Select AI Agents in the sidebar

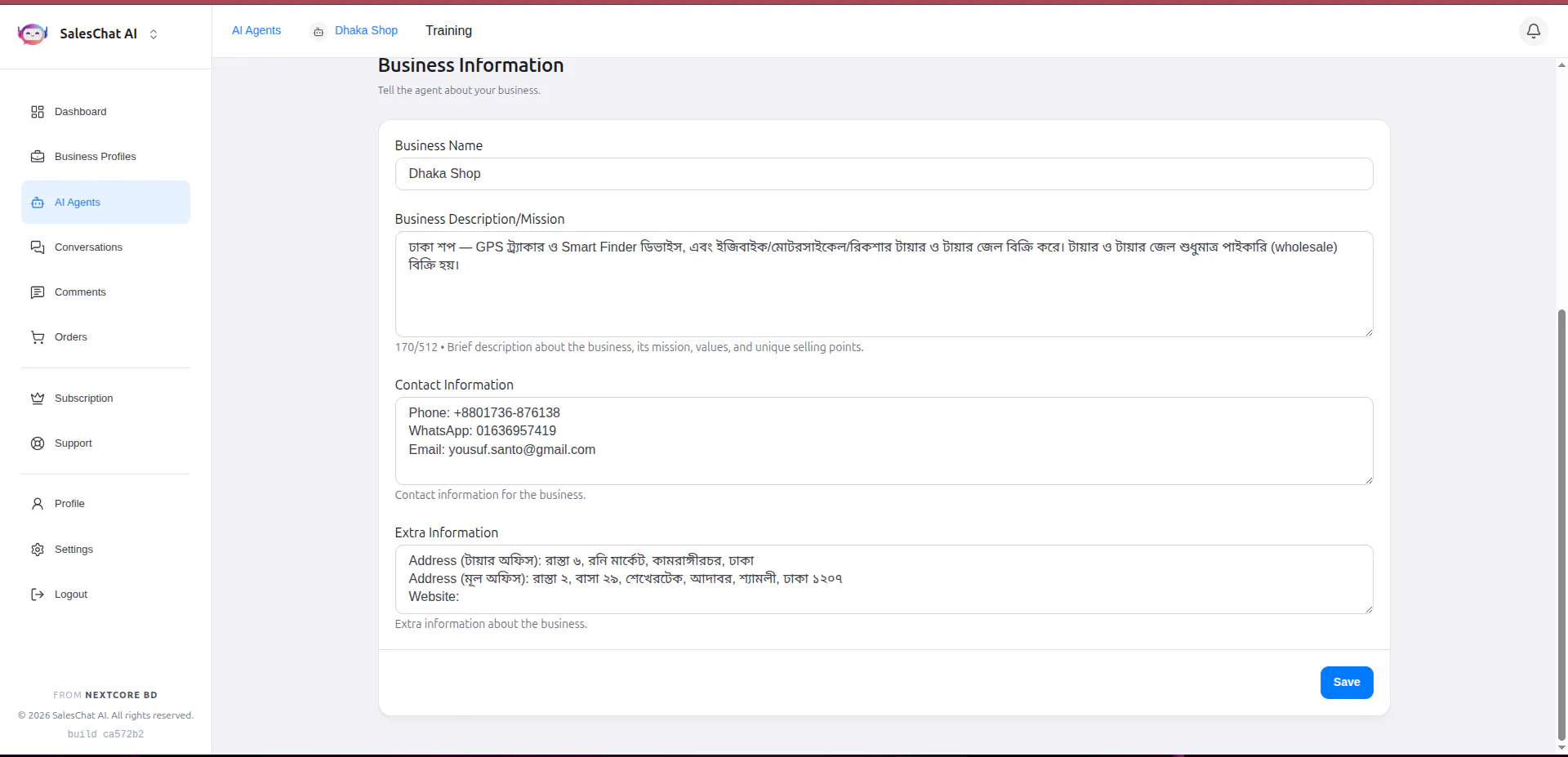(105, 203)
